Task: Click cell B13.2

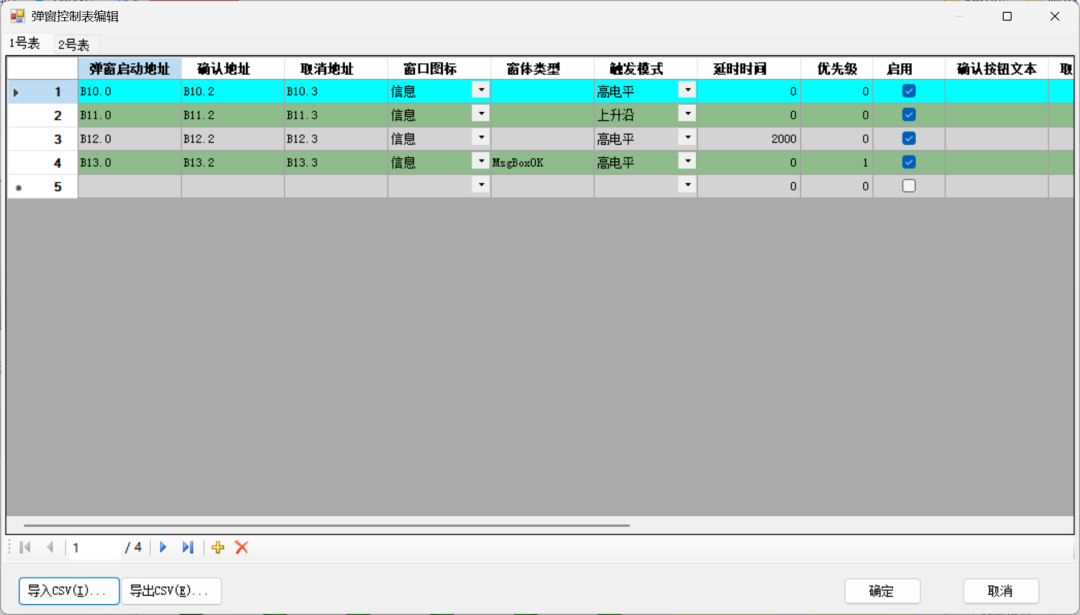Action: pyautogui.click(x=233, y=163)
